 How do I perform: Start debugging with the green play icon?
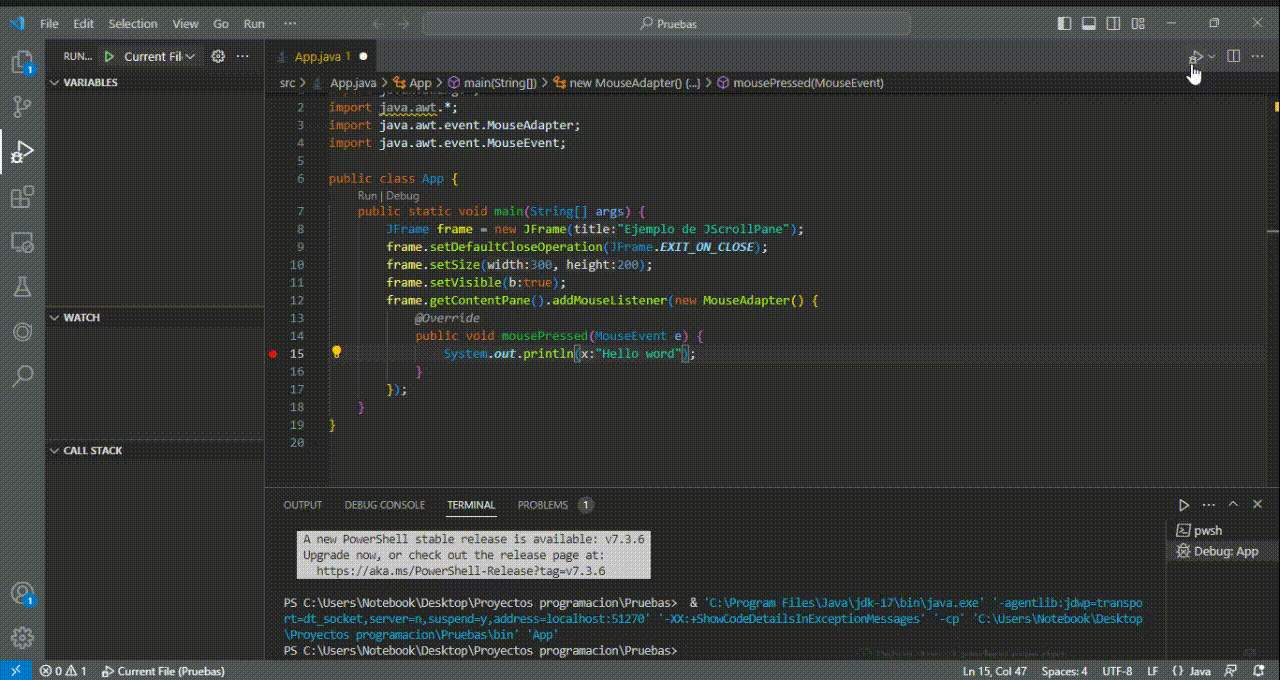coord(110,57)
